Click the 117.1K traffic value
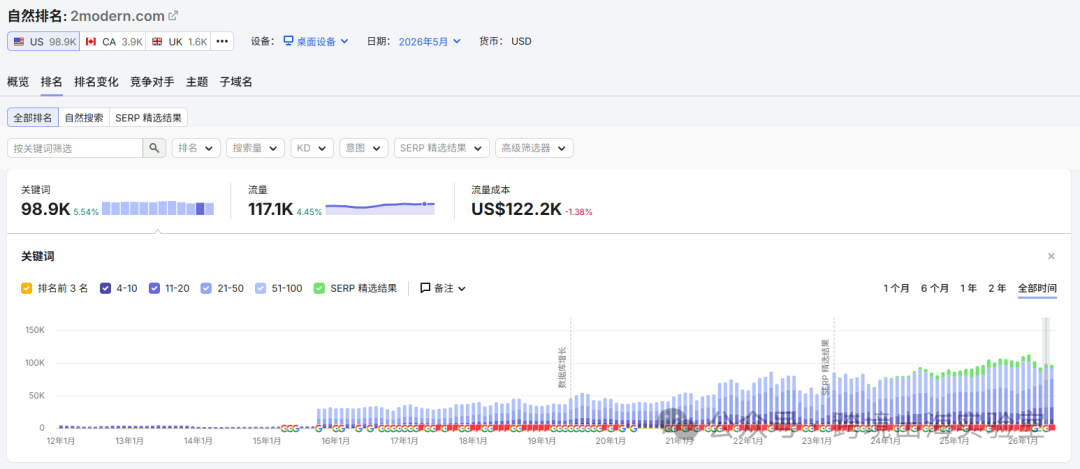The height and width of the screenshot is (469, 1080). [271, 209]
